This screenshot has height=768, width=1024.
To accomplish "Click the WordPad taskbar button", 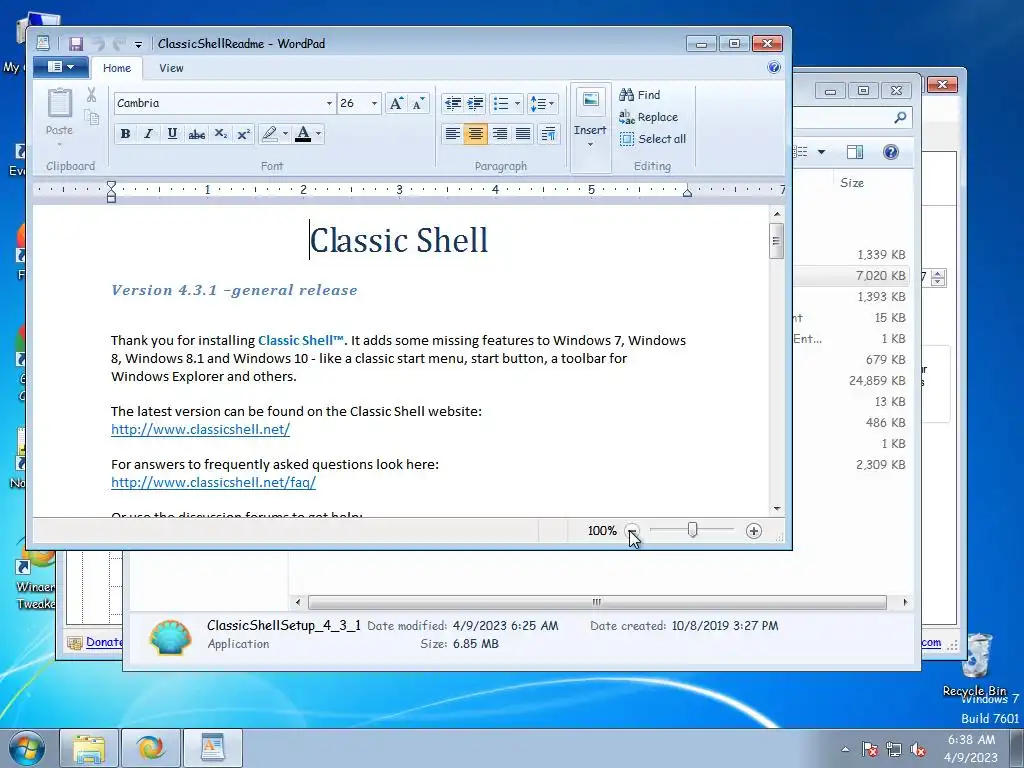I will pos(213,748).
